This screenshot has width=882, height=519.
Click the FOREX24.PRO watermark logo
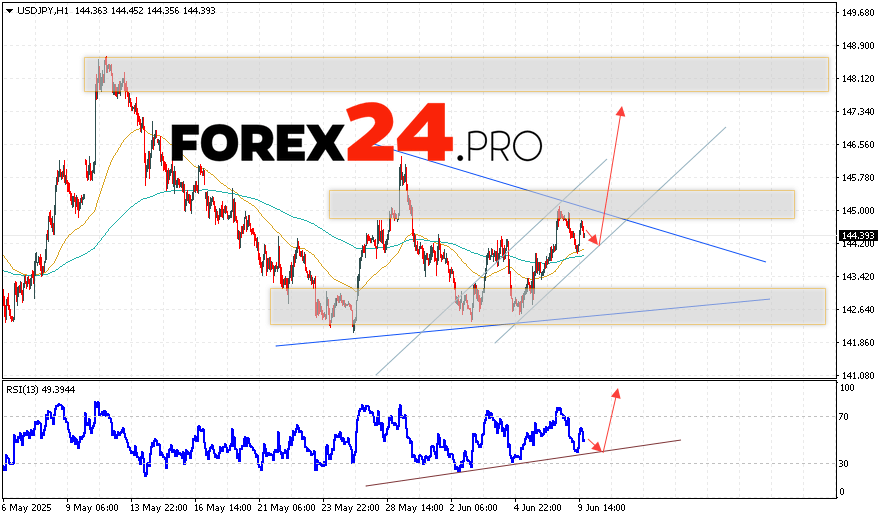point(356,138)
